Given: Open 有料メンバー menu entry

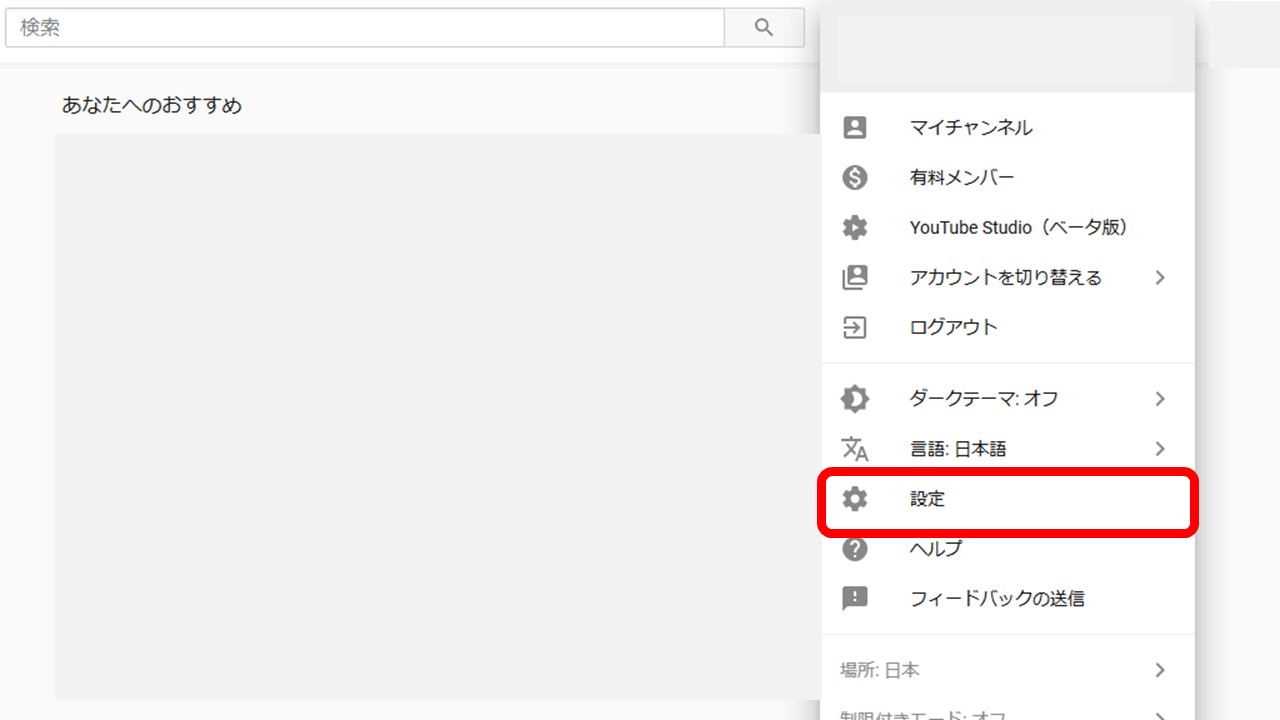Looking at the screenshot, I should pyautogui.click(x=1008, y=178).
